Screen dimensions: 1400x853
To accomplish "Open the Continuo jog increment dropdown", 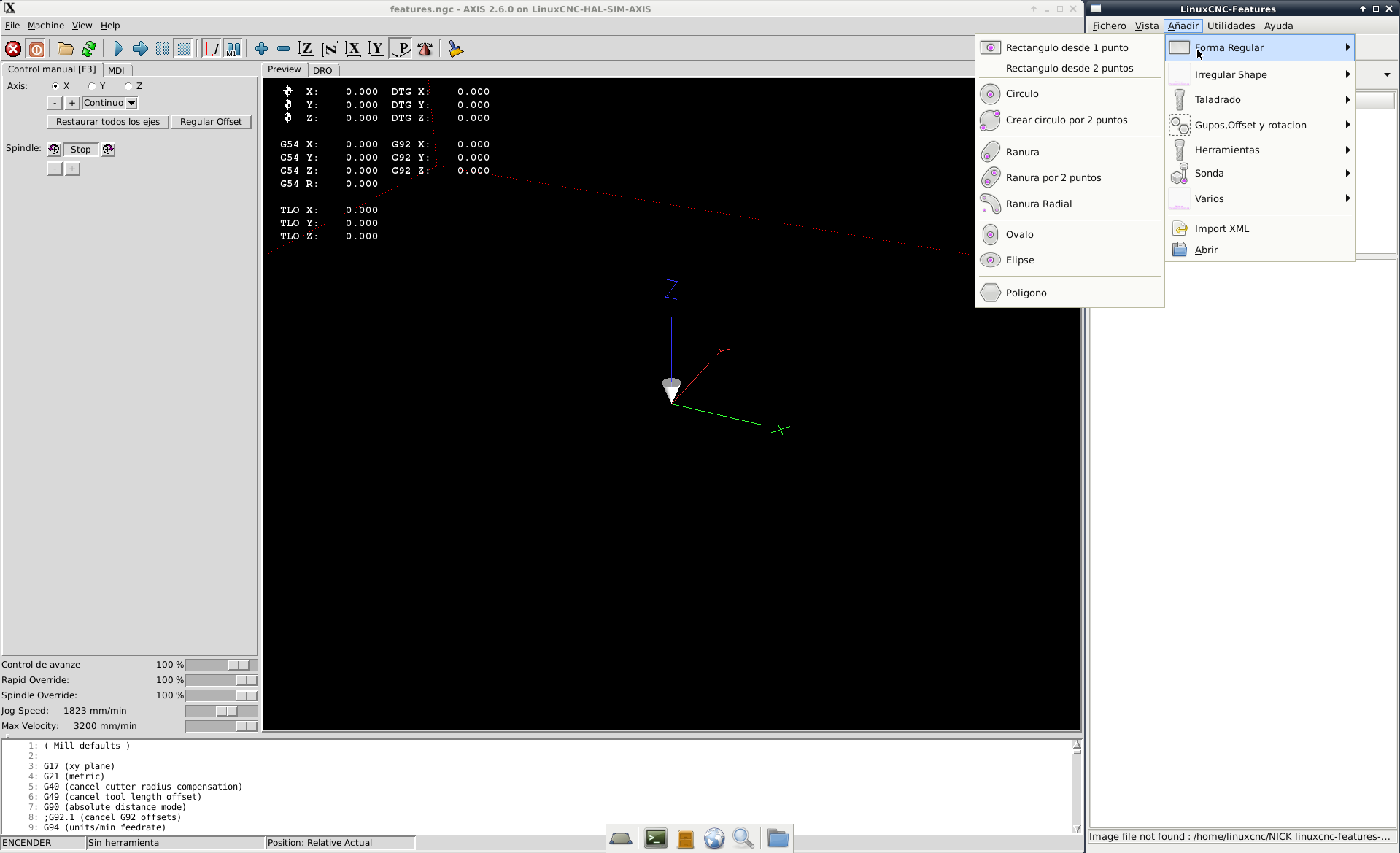I will point(110,103).
